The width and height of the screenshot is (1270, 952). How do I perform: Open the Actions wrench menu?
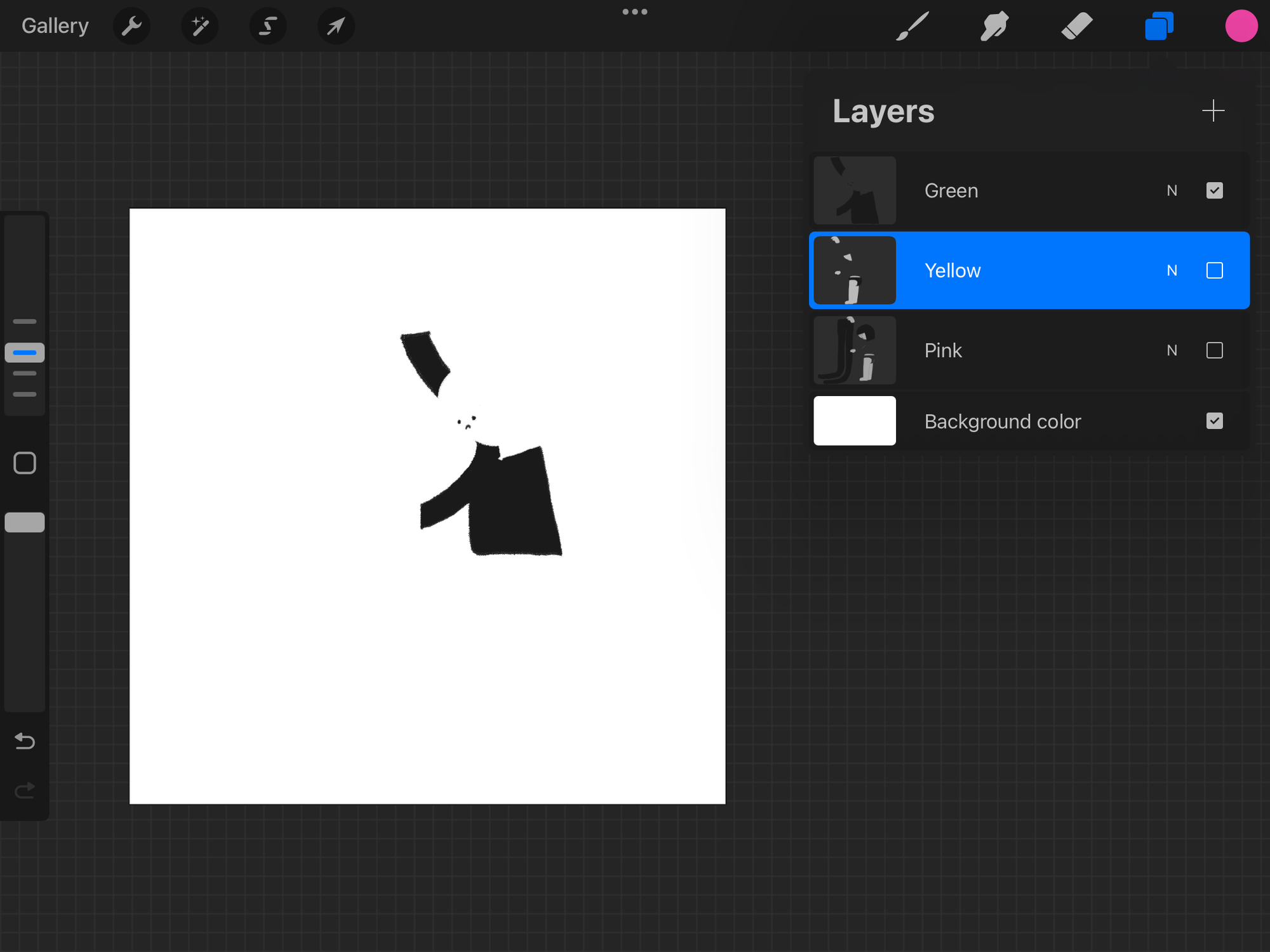pos(131,26)
